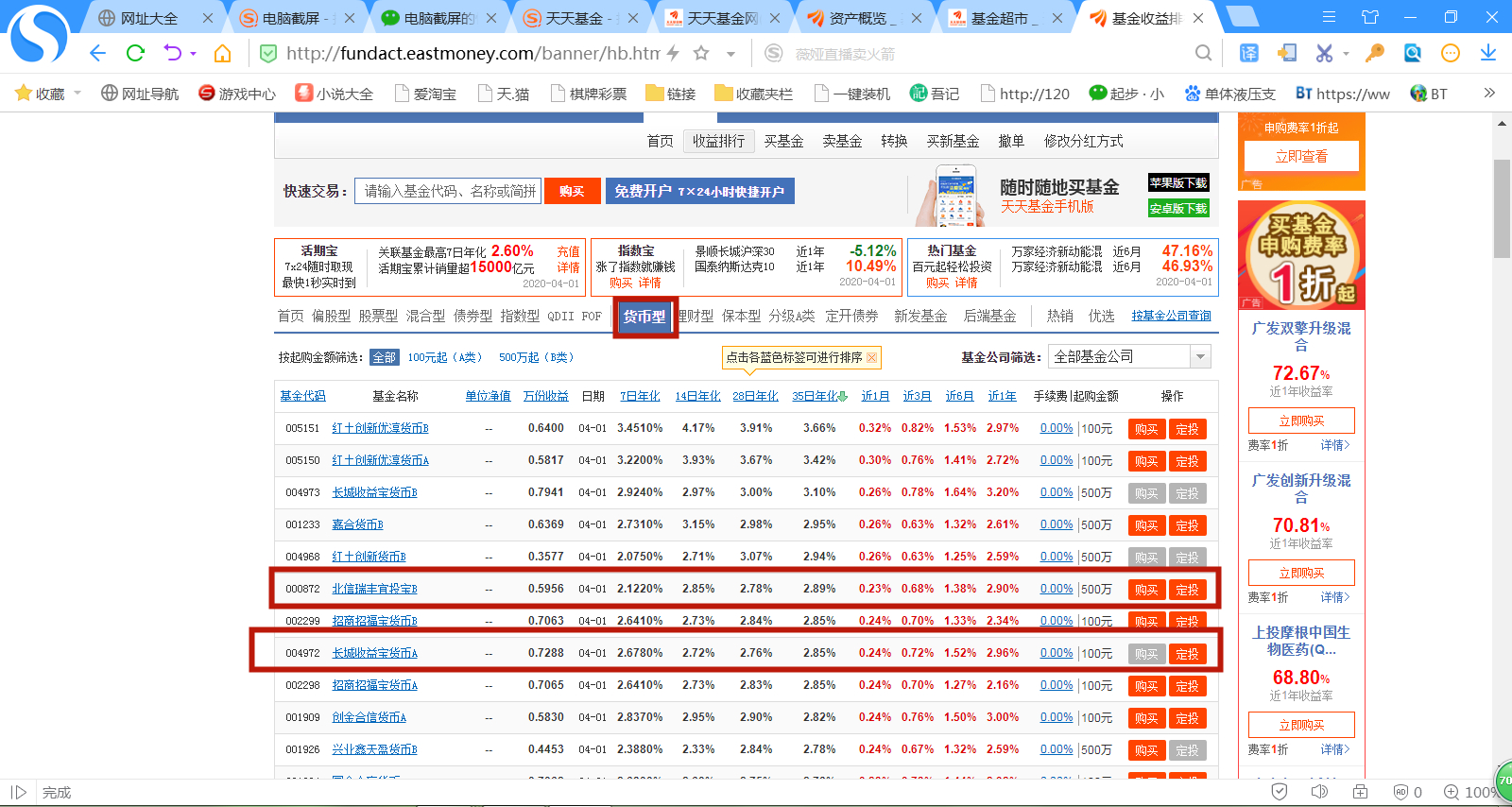Open the key password manager icon
This screenshot has width=1512, height=807.
tap(1375, 54)
